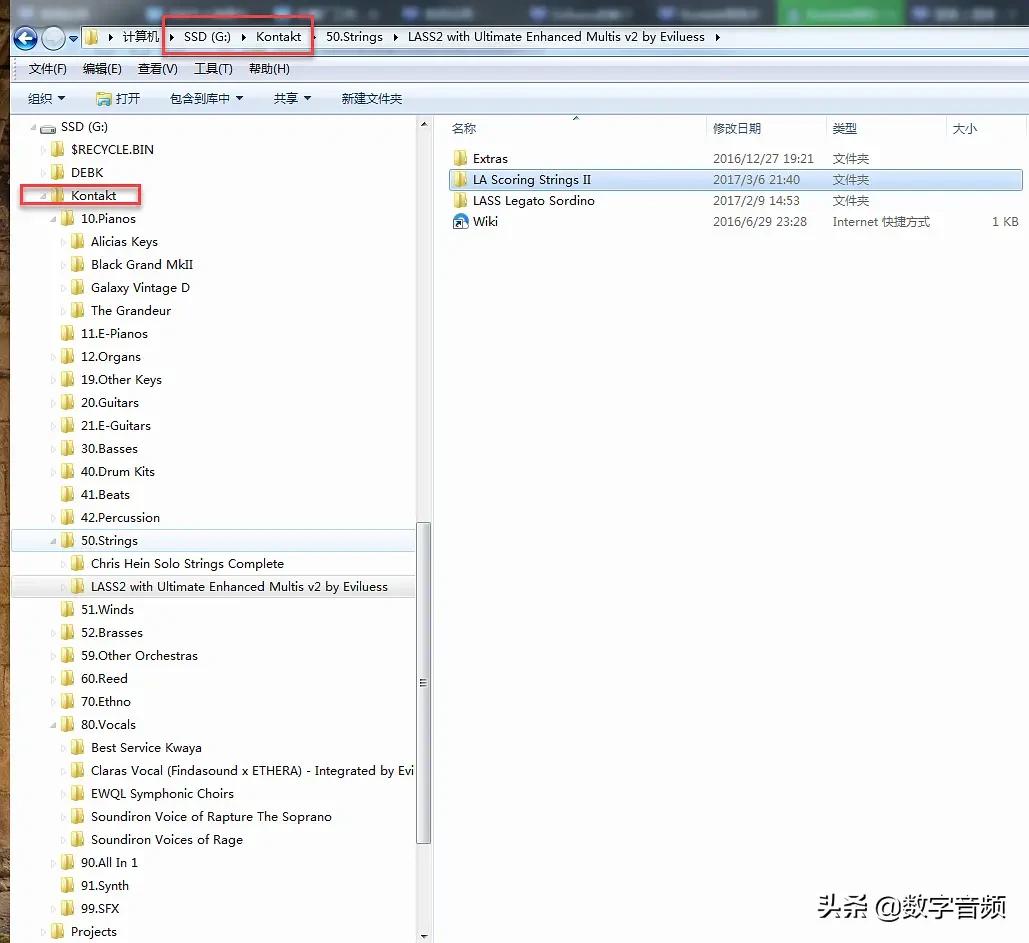
Task: Click the LASS Legato Sordino folder icon
Action: [460, 200]
